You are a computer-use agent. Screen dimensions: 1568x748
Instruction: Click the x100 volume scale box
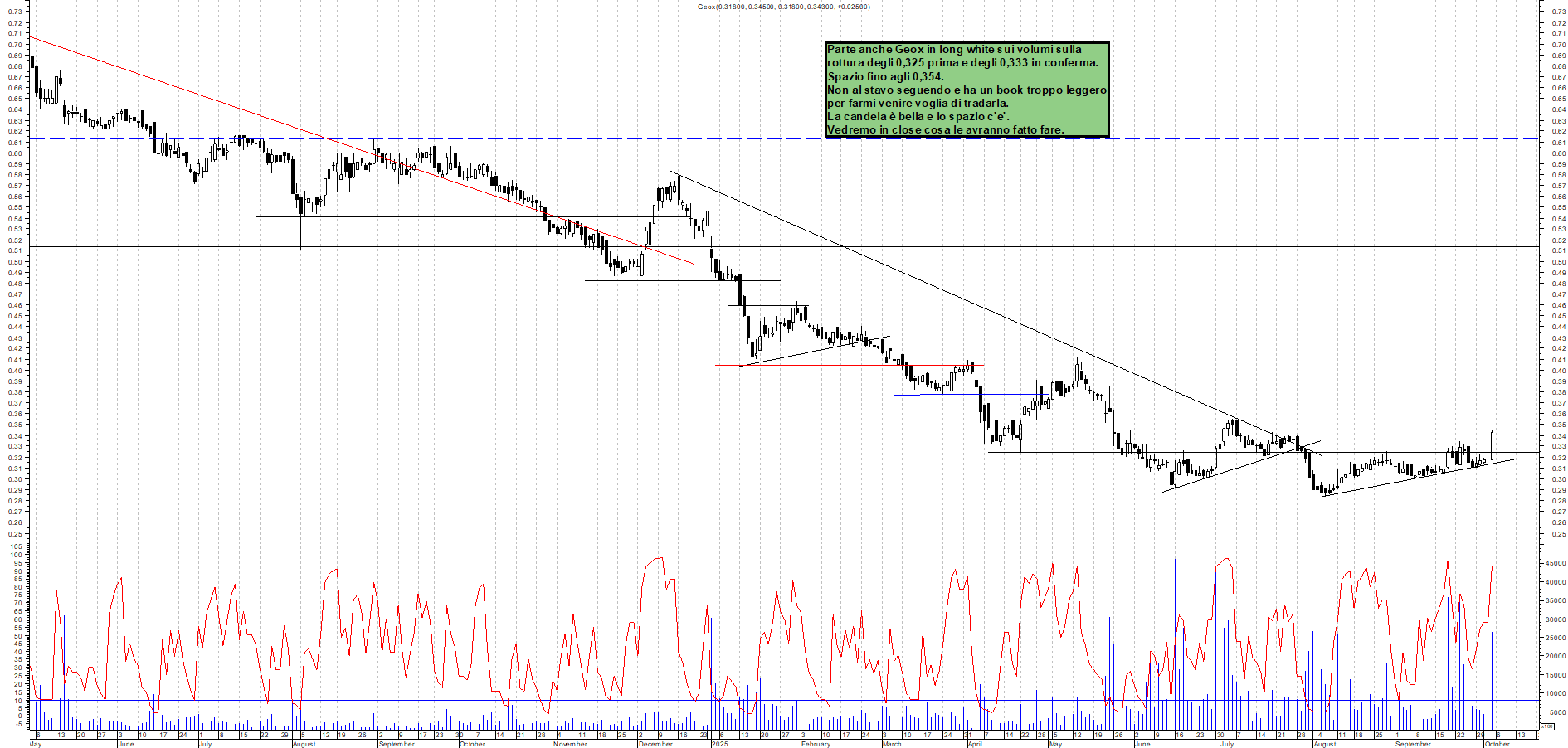point(1546,726)
